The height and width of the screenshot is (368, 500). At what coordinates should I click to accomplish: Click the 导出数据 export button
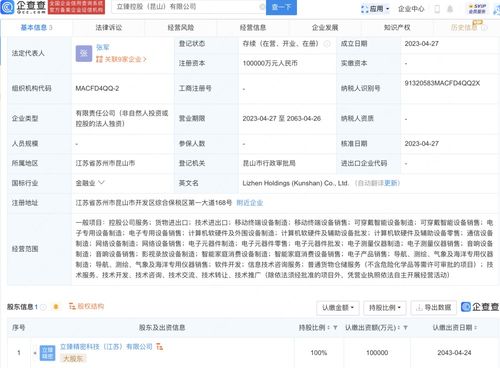(x=434, y=307)
